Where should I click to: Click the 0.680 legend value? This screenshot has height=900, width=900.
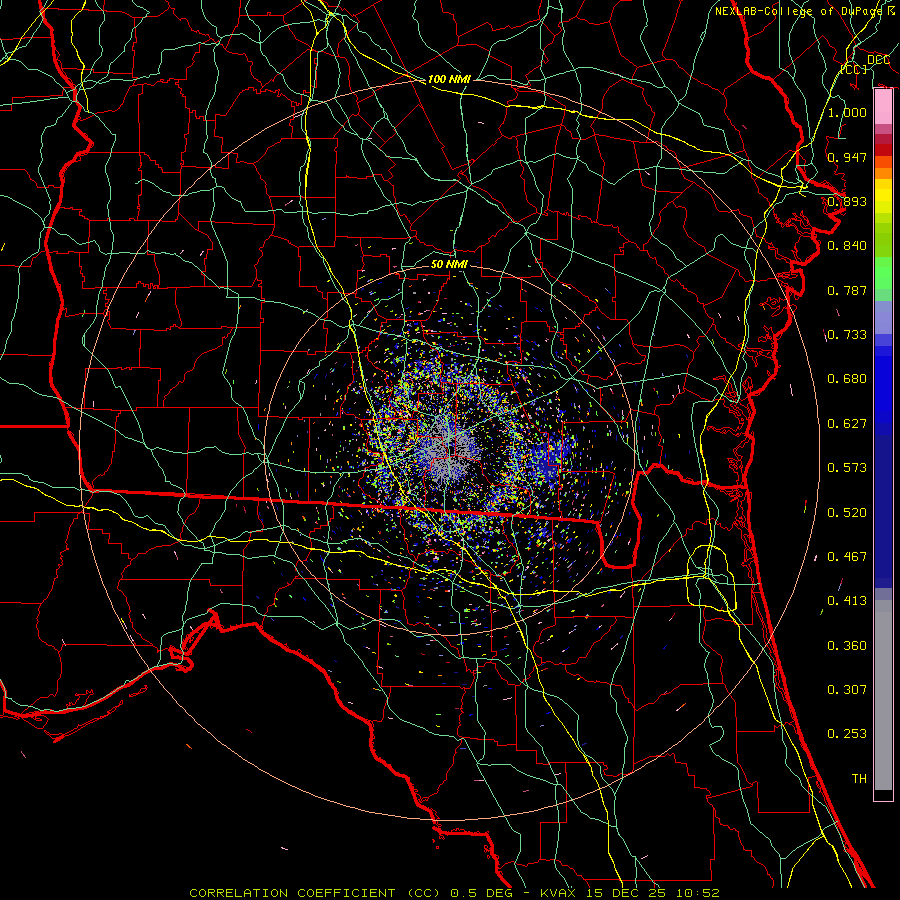point(847,379)
